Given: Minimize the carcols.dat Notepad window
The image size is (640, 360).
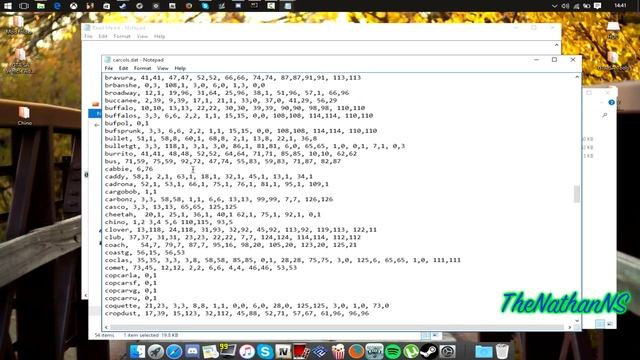Looking at the screenshot, I should 536,60.
